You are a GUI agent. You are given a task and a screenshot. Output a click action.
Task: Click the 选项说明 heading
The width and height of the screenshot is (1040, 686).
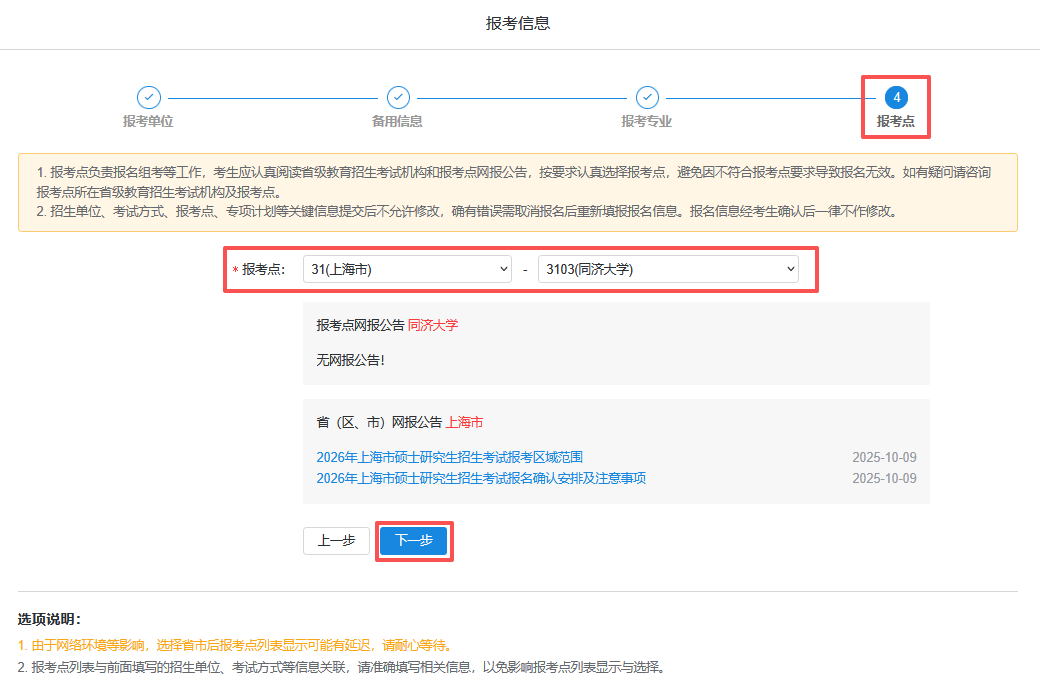(x=49, y=620)
